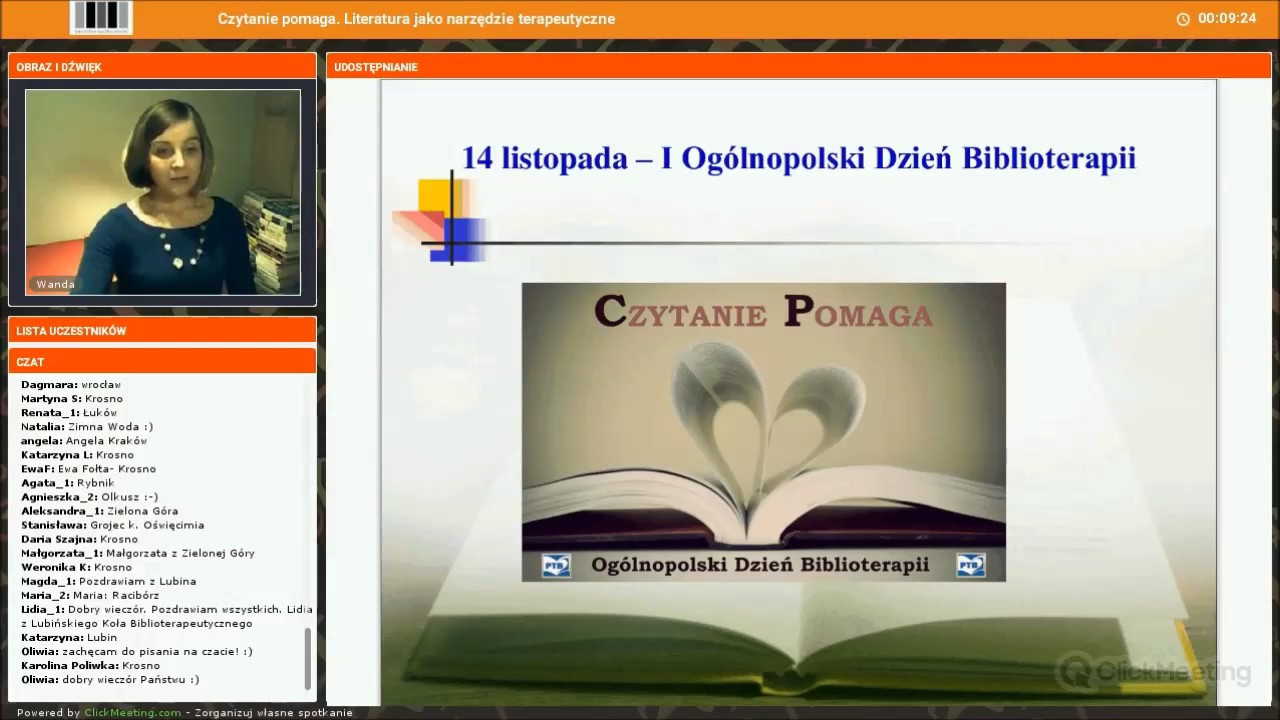
Task: Expand the LISTA UCZESTNIKÓW panel
Action: pyautogui.click(x=162, y=331)
